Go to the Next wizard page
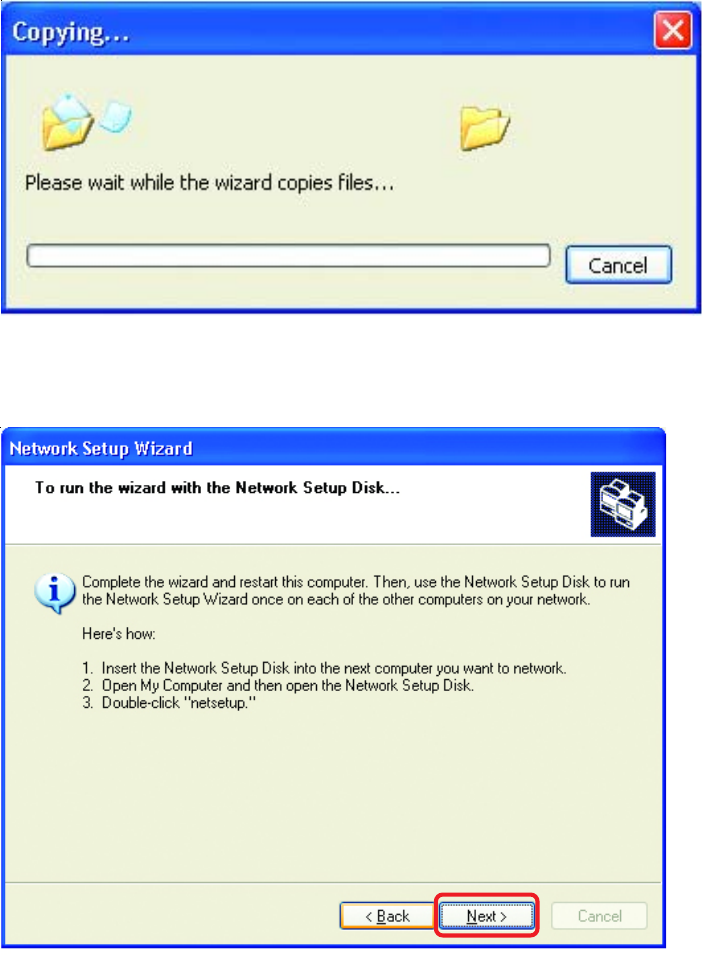The image size is (702, 955). [x=486, y=915]
